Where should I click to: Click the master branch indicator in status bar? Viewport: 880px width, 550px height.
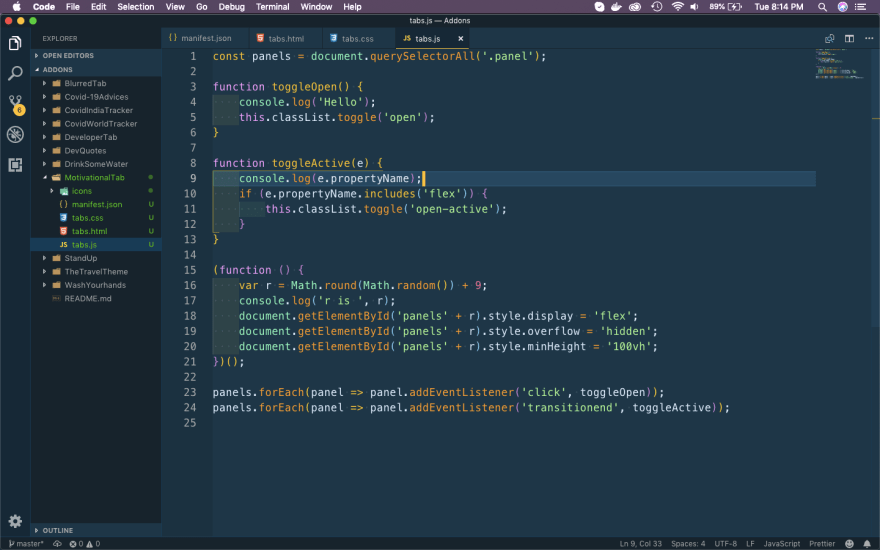click(26, 543)
